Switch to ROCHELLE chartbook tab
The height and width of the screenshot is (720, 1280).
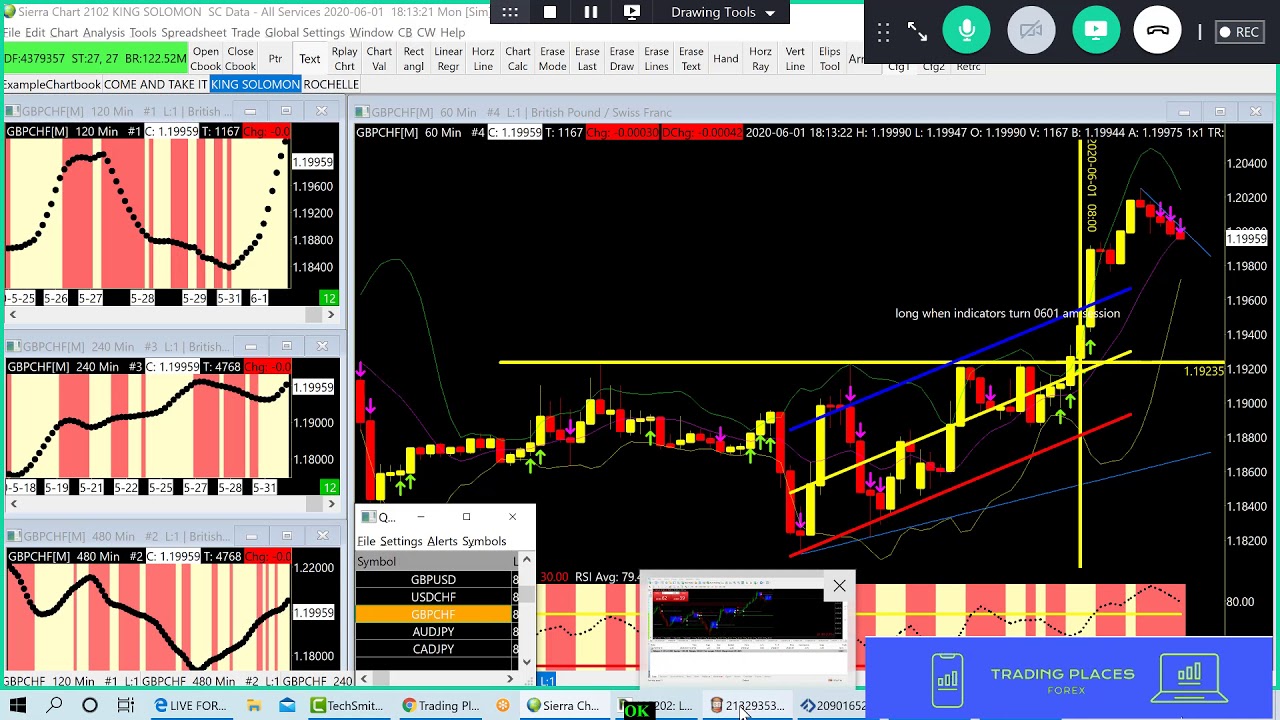coord(331,84)
